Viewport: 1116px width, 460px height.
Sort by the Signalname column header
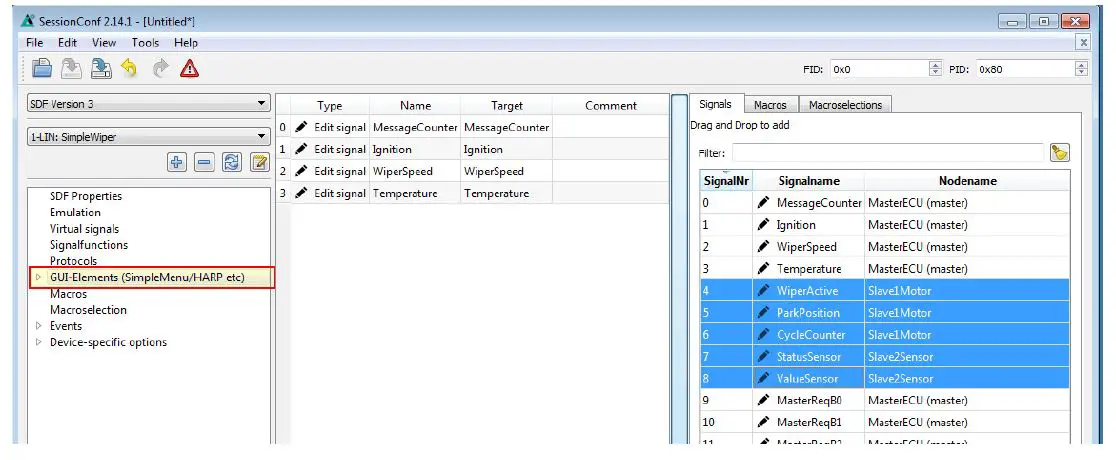coord(809,181)
